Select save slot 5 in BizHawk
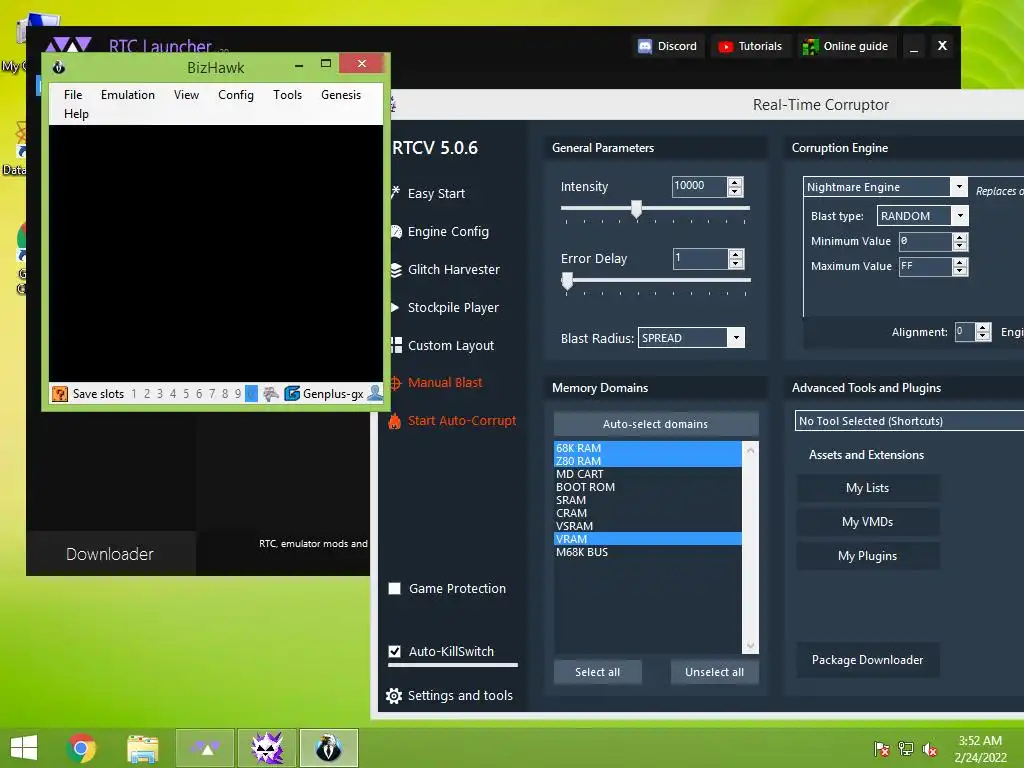Image resolution: width=1024 pixels, height=768 pixels. [185, 393]
